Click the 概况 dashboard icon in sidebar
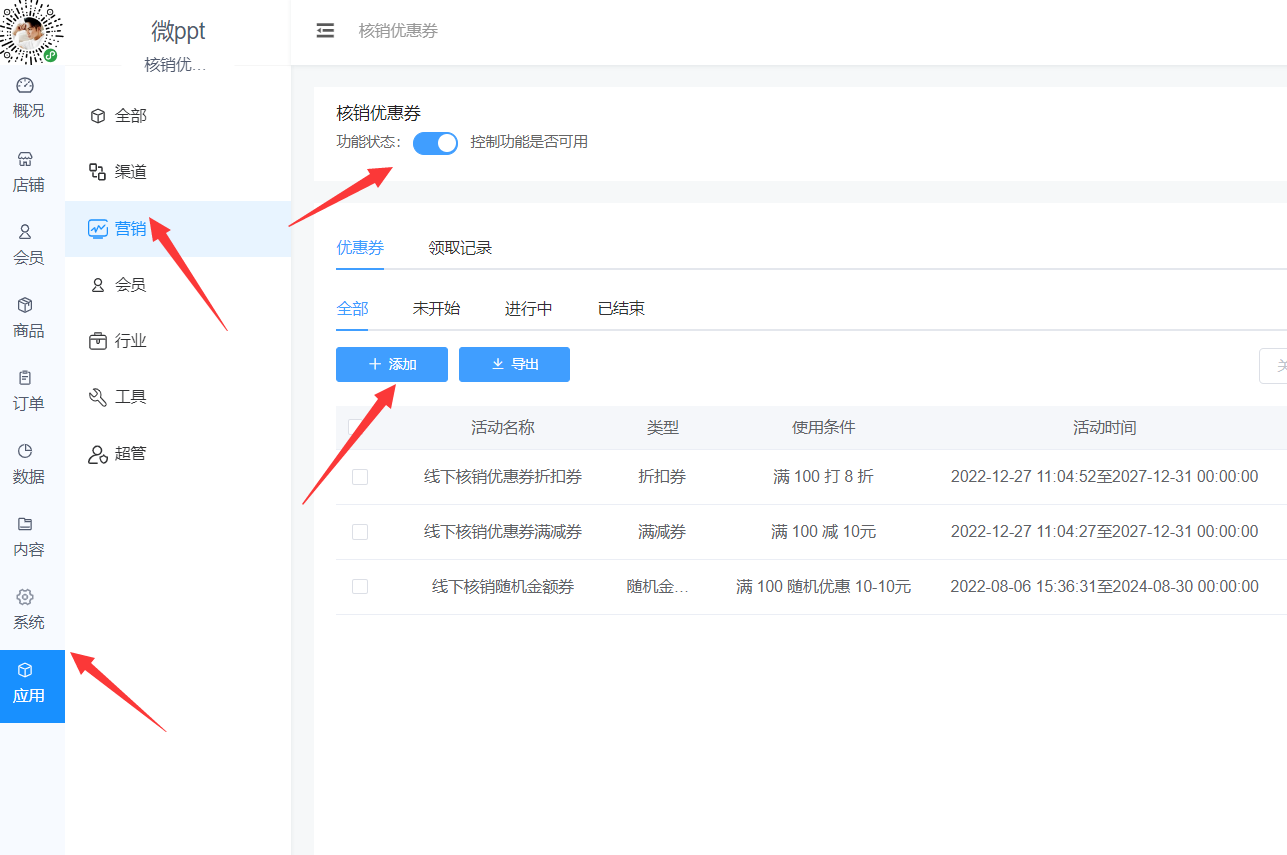This screenshot has width=1287, height=855. [x=25, y=86]
